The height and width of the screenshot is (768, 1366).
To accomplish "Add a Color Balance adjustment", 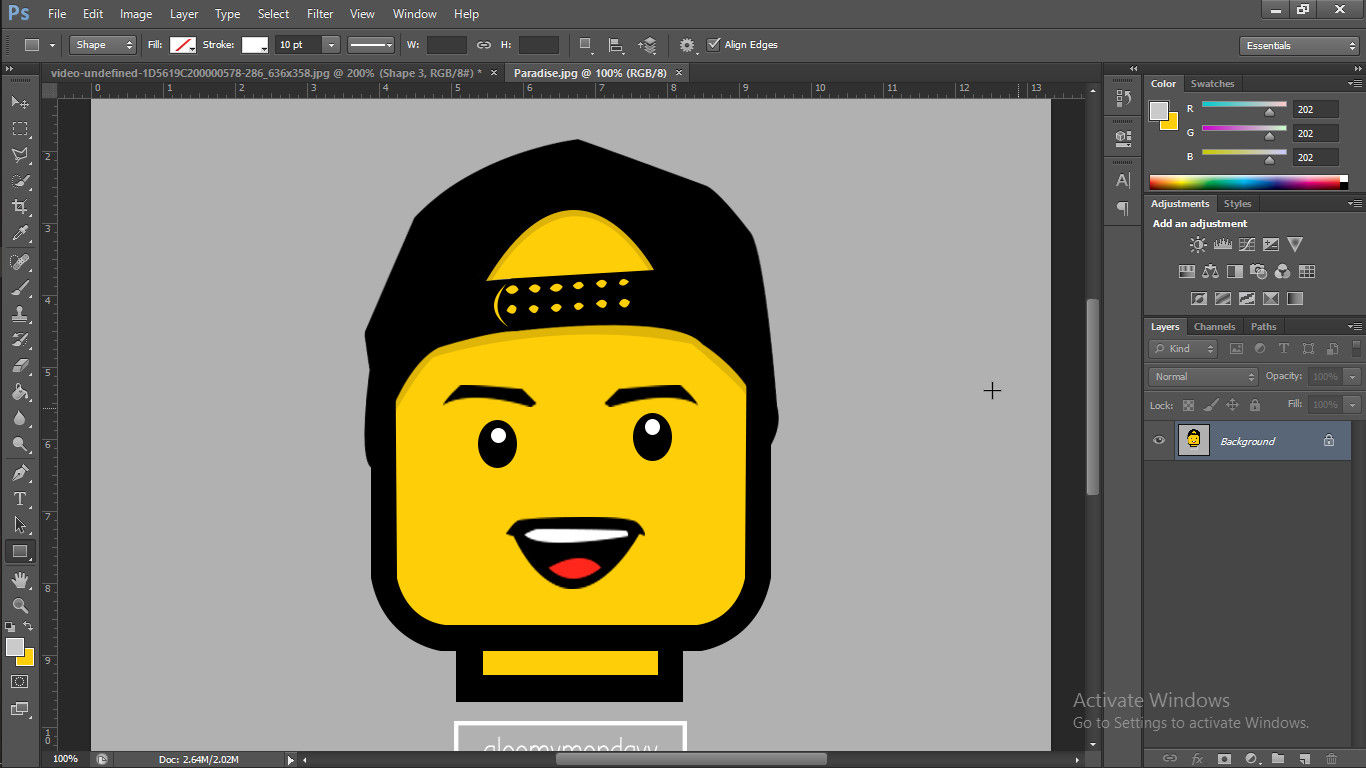I will point(1211,271).
